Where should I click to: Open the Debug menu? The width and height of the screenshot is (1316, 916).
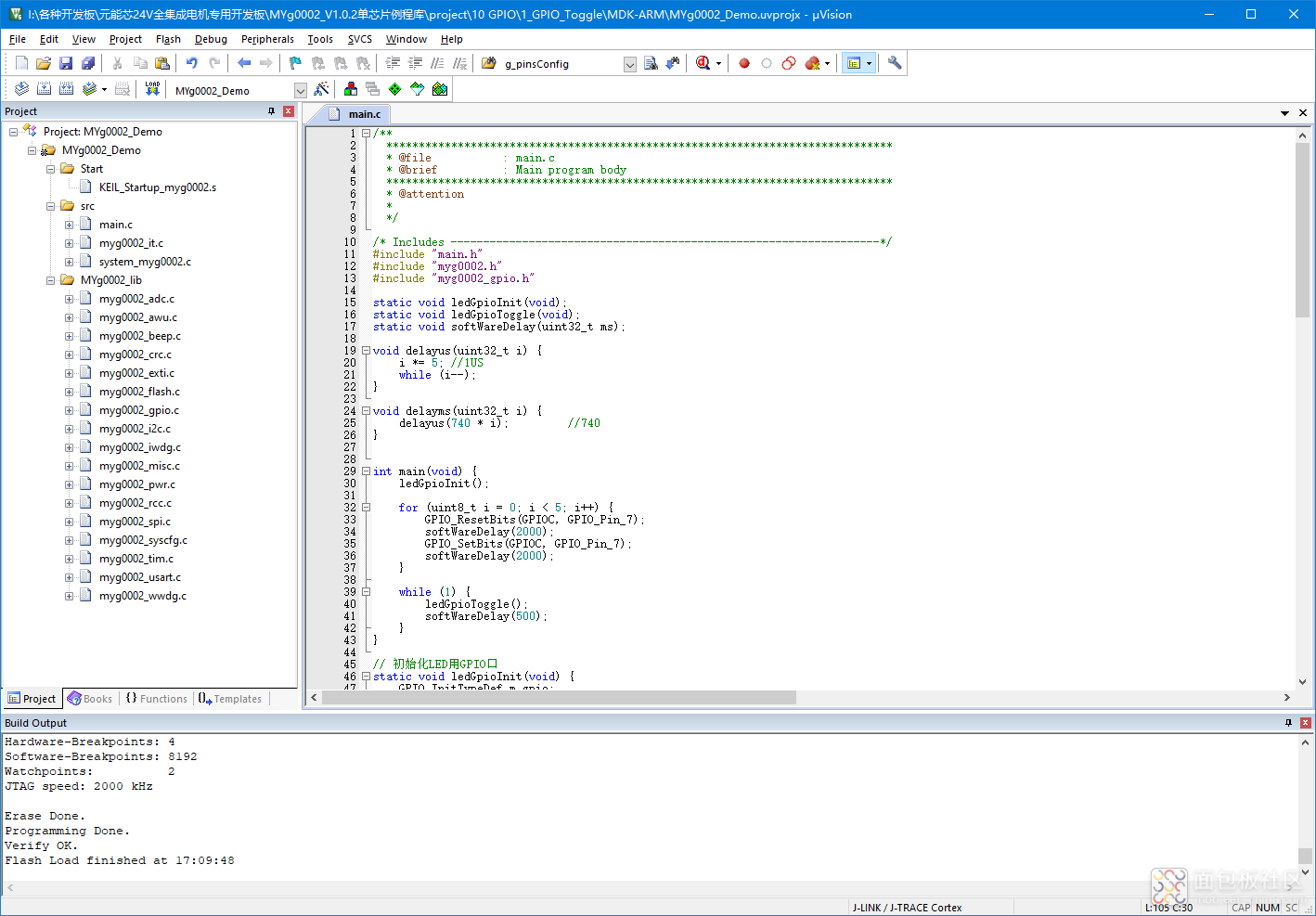pos(211,39)
